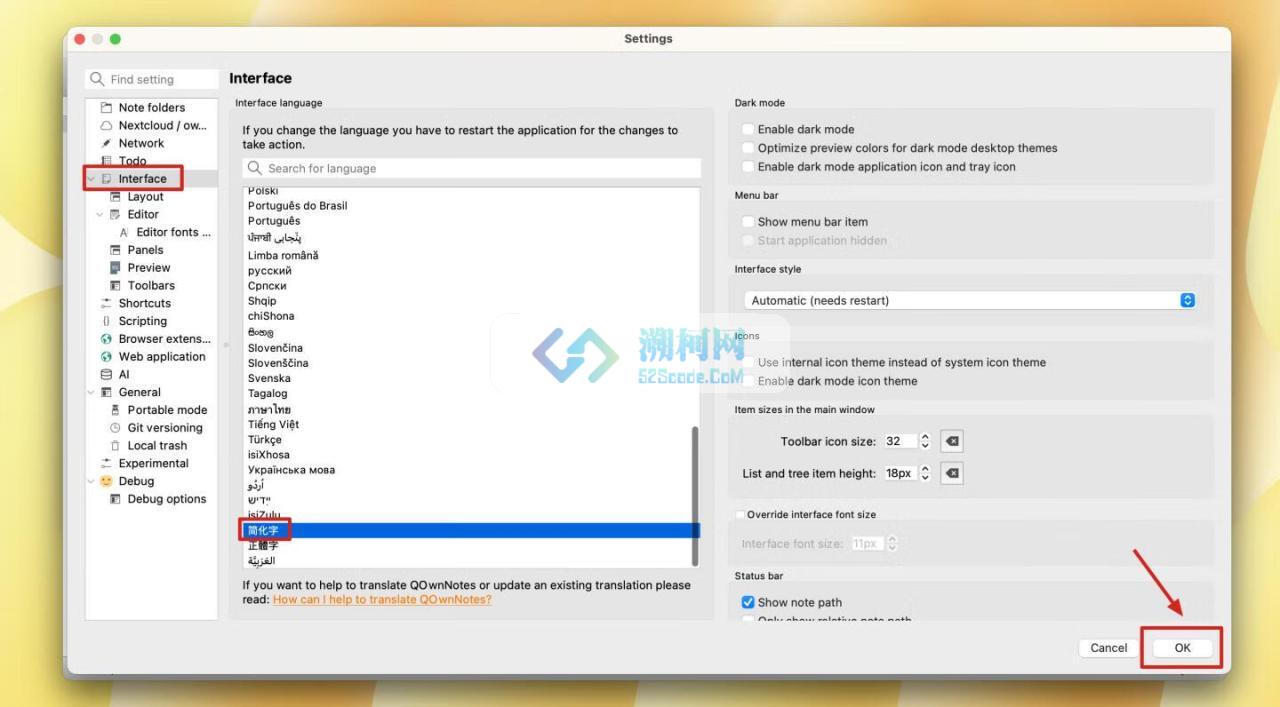Select Tiếng Việt language
This screenshot has height=707, width=1280.
tap(273, 425)
